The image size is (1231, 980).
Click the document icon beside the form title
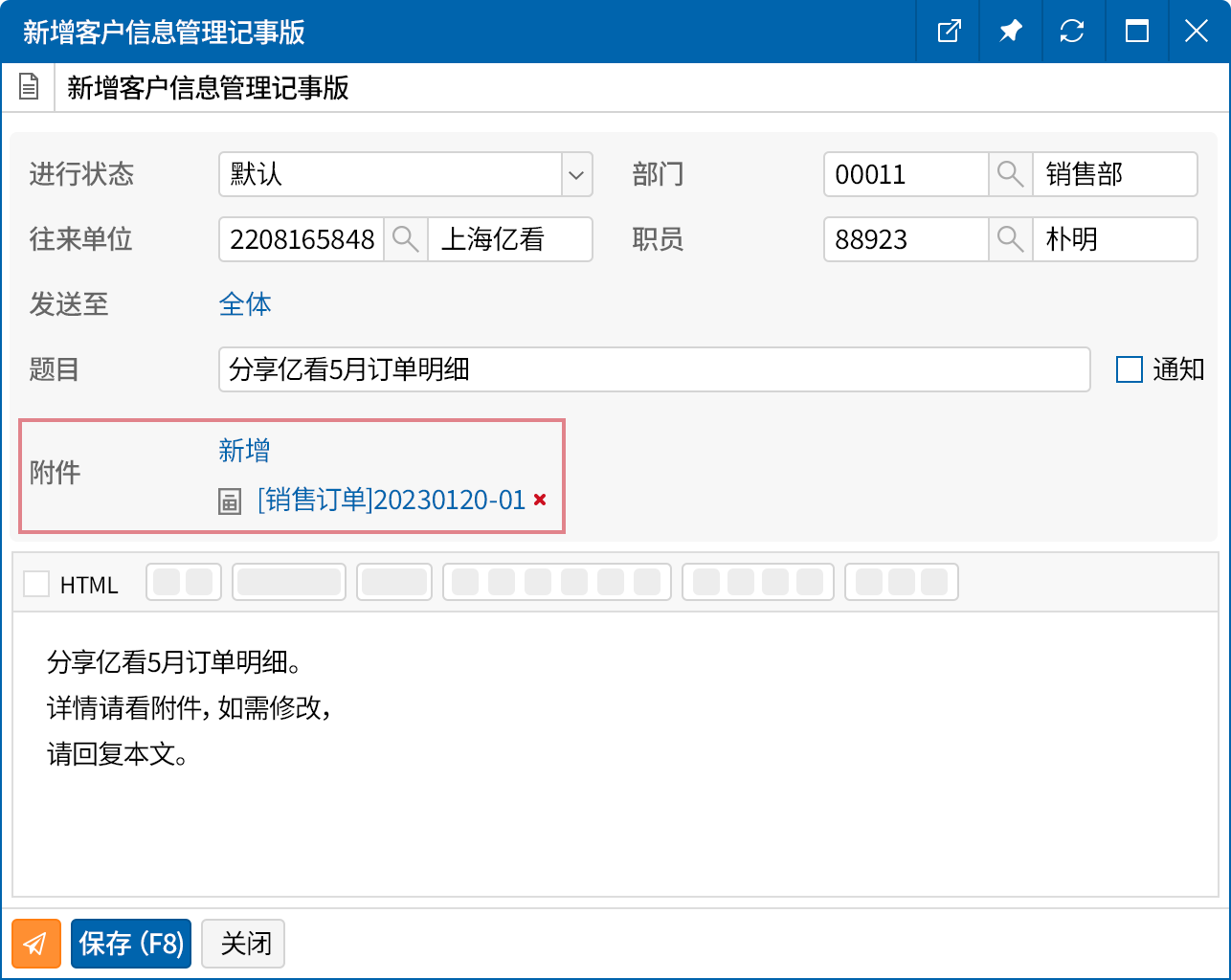[29, 88]
